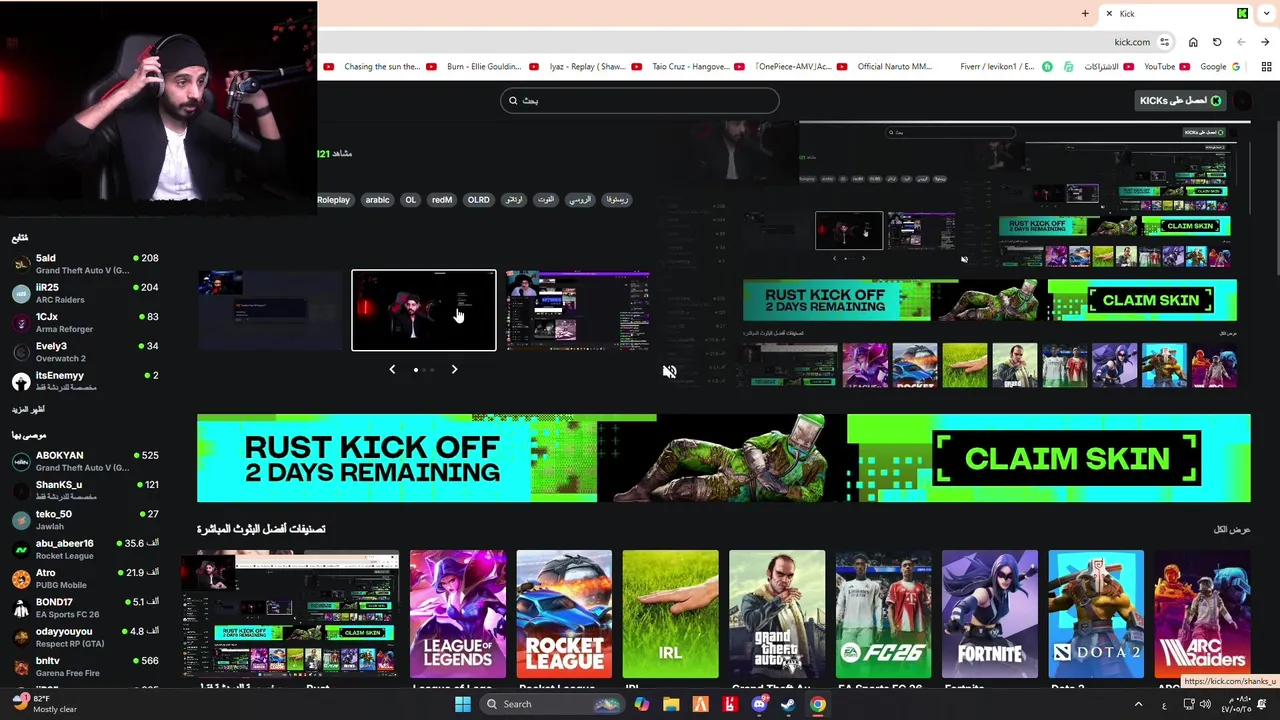
Task: Click the site settings icon beside kick.com
Action: pos(1164,42)
